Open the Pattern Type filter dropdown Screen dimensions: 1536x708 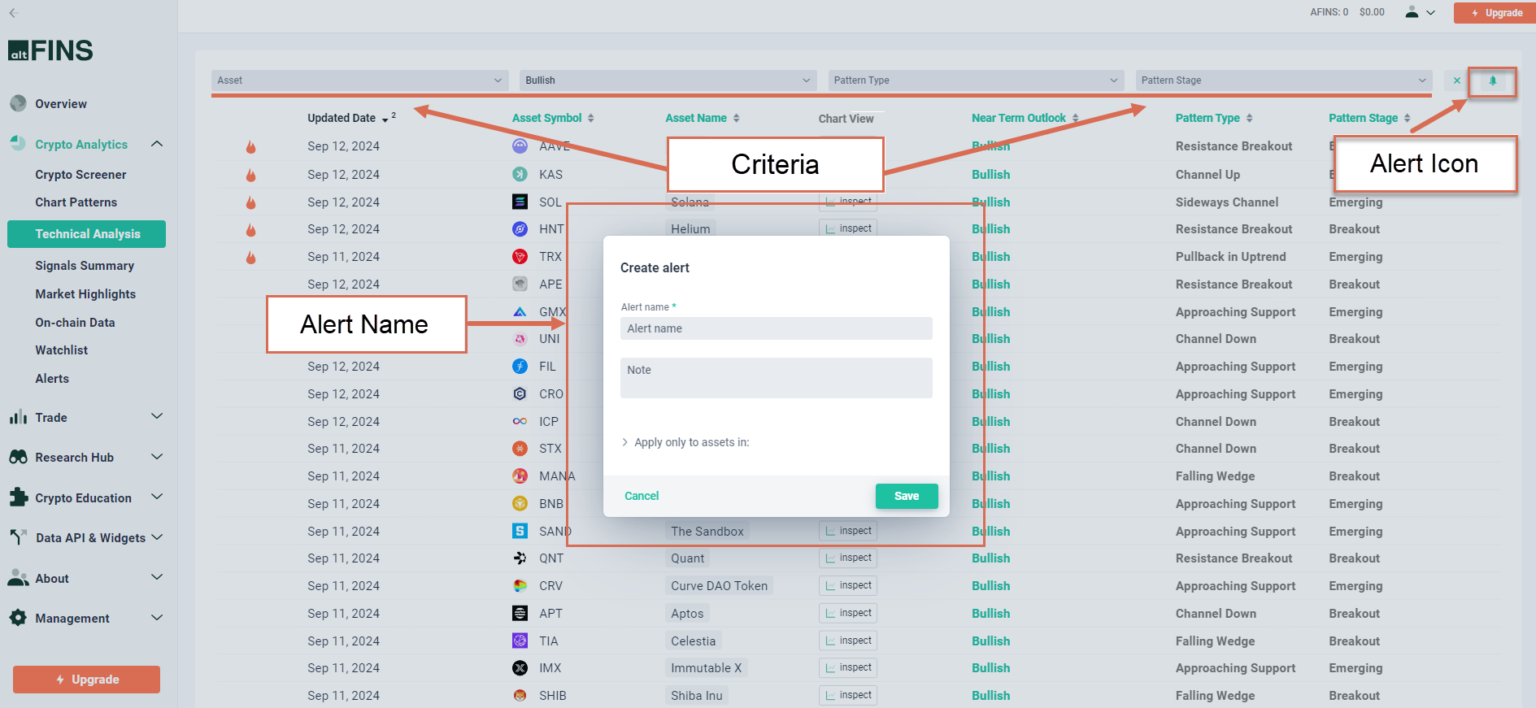976,80
